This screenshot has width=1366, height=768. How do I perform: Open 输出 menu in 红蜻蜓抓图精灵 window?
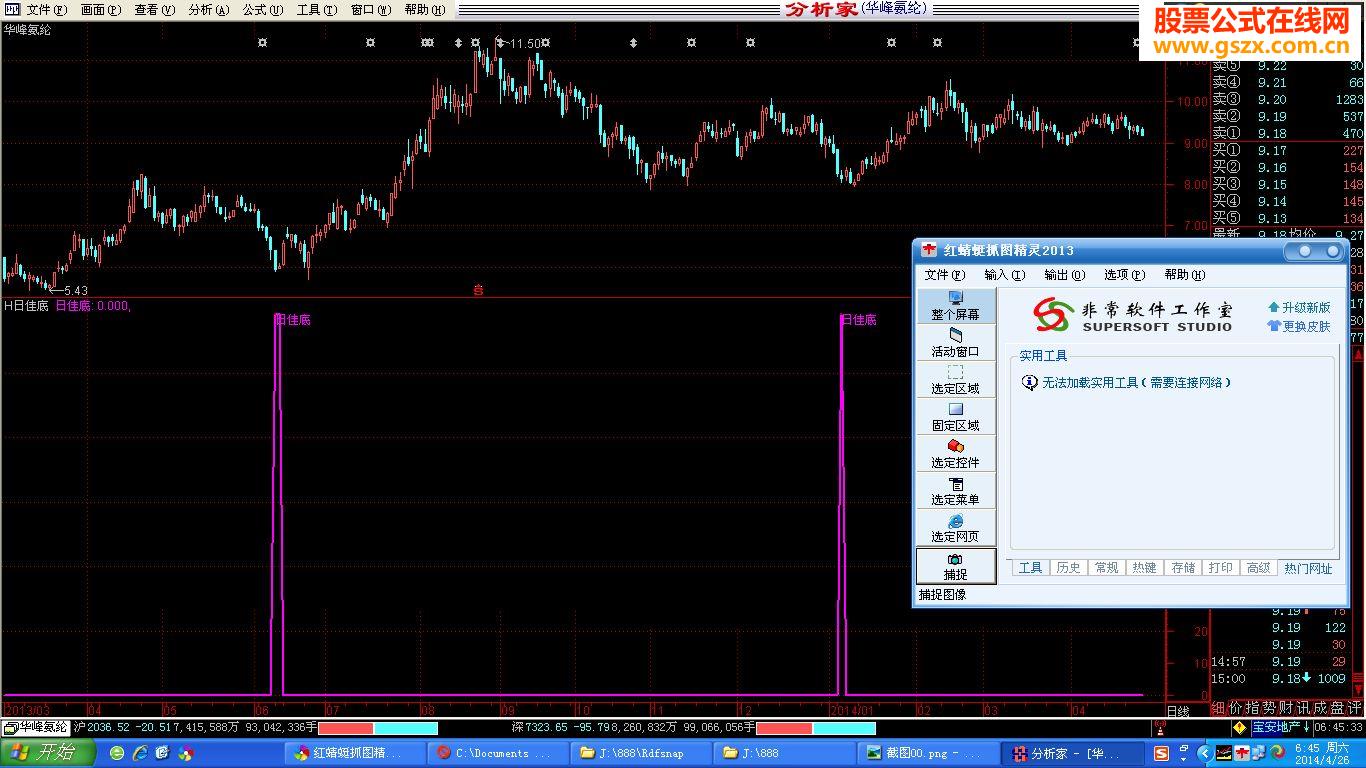click(1064, 275)
